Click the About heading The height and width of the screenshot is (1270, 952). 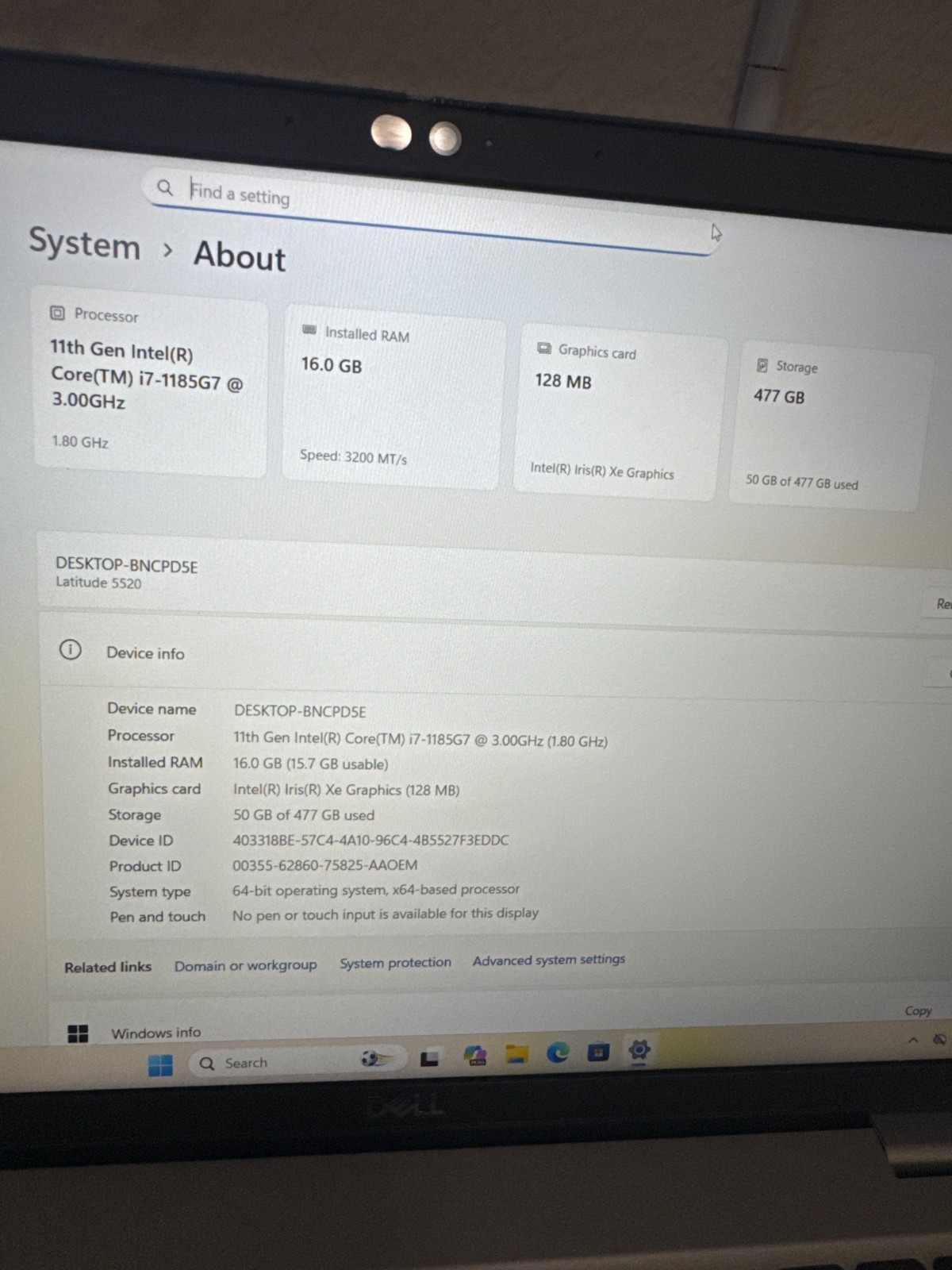[240, 256]
